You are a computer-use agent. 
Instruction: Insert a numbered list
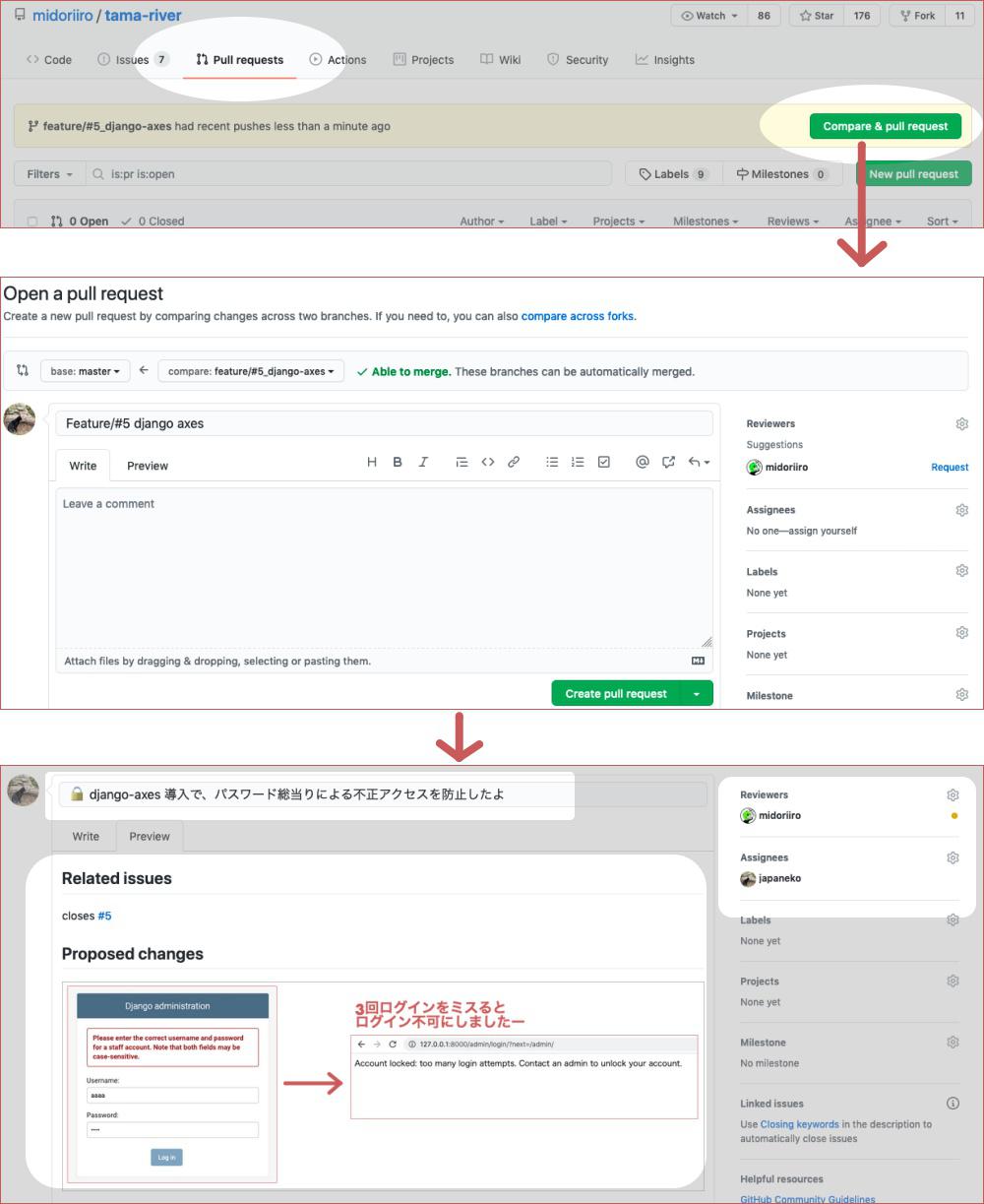(x=578, y=462)
